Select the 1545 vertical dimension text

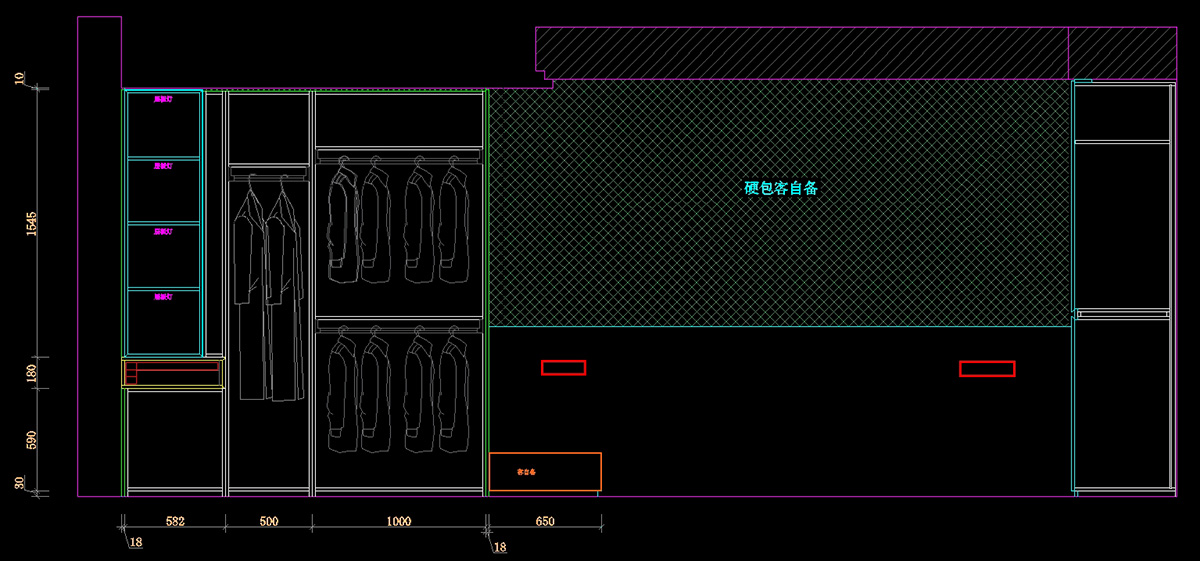(31, 223)
